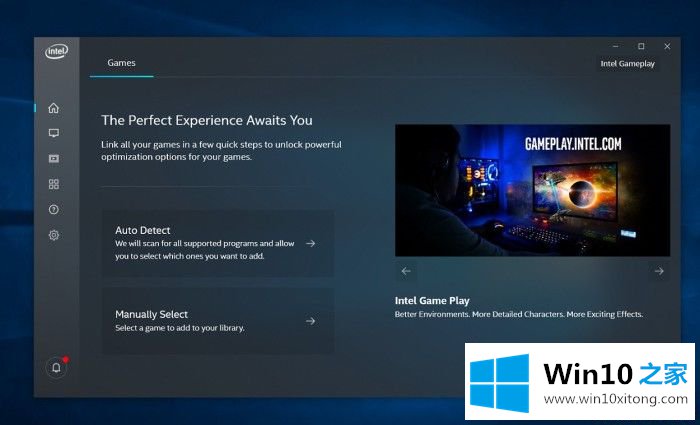
Task: Click the 'Better Environments. More Detailed Characters' text
Action: [519, 314]
